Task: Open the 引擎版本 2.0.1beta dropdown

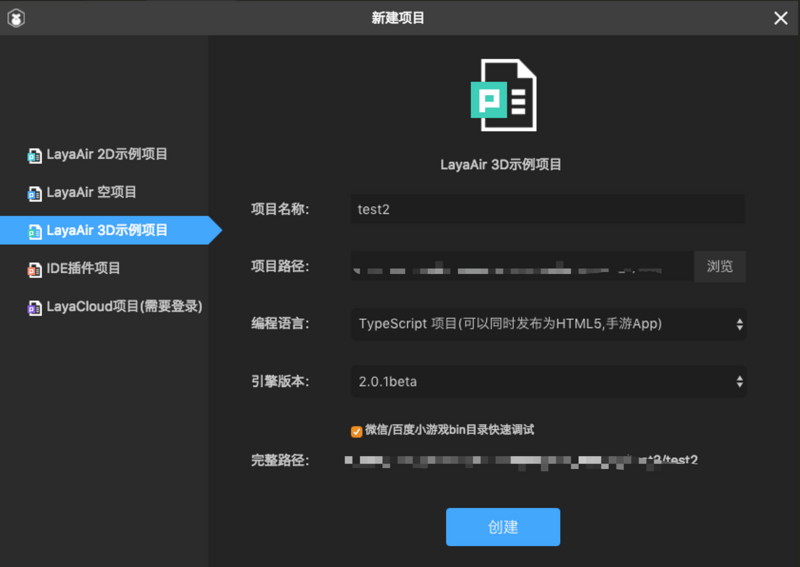Action: click(548, 382)
